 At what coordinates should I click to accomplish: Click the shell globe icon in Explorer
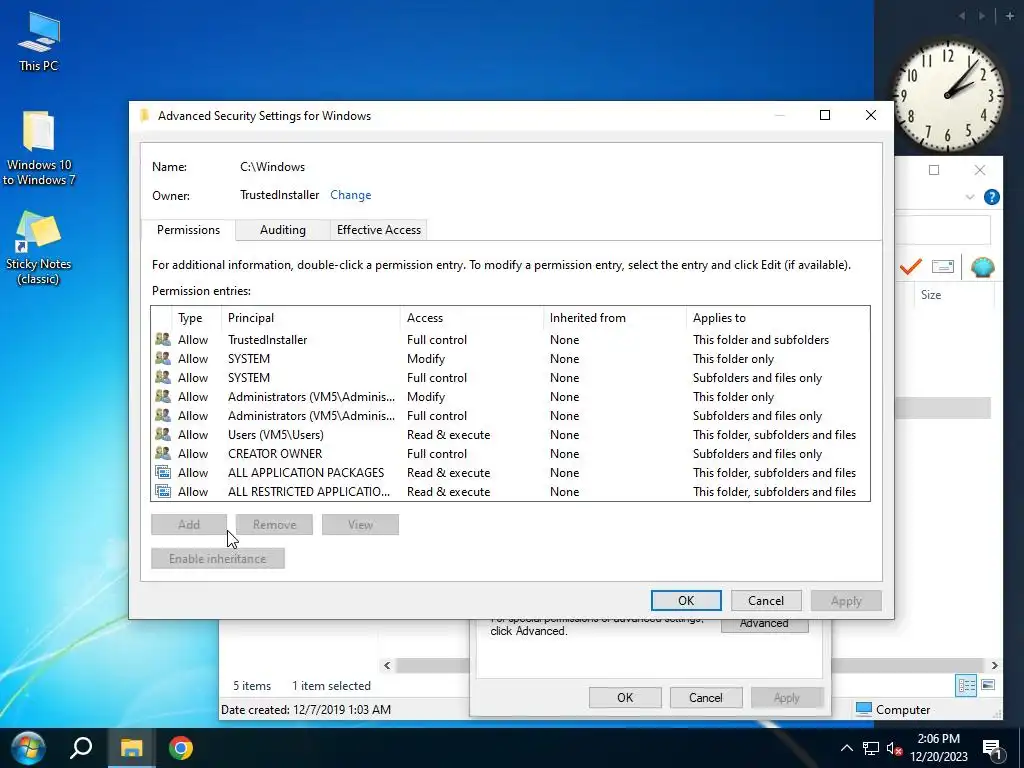(x=982, y=266)
